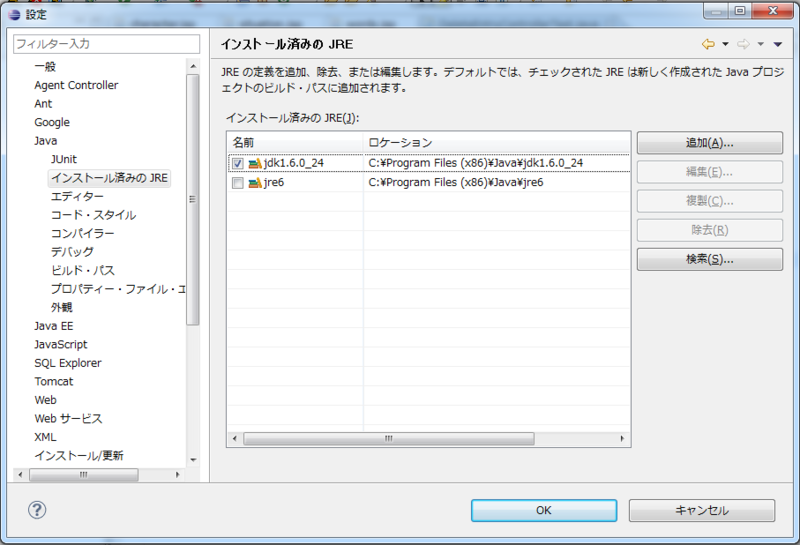The width and height of the screenshot is (800, 545).
Task: Select Ant in the preferences tree
Action: pyautogui.click(x=43, y=104)
